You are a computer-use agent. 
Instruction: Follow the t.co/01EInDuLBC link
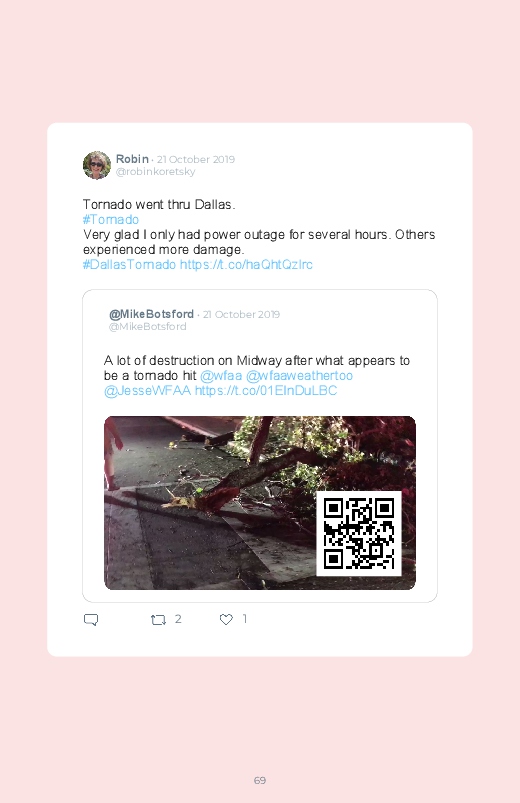click(266, 391)
